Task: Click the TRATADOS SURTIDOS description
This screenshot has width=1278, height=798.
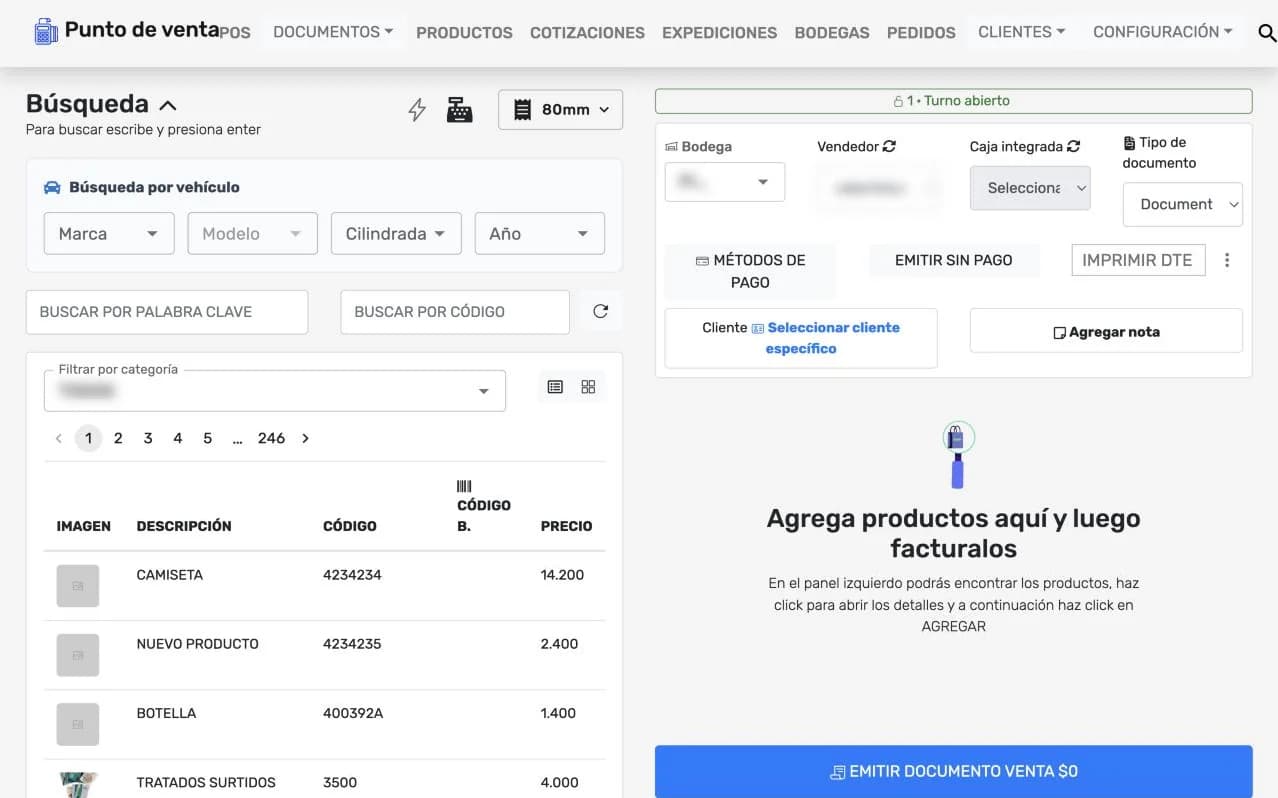Action: click(206, 782)
